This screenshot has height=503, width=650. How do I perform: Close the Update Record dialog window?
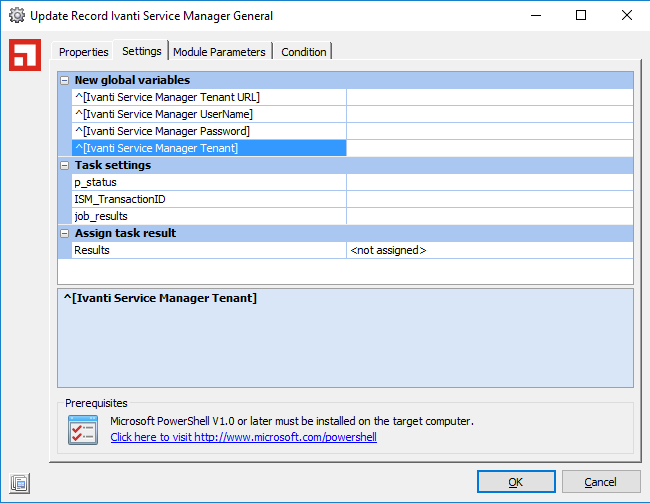point(627,15)
